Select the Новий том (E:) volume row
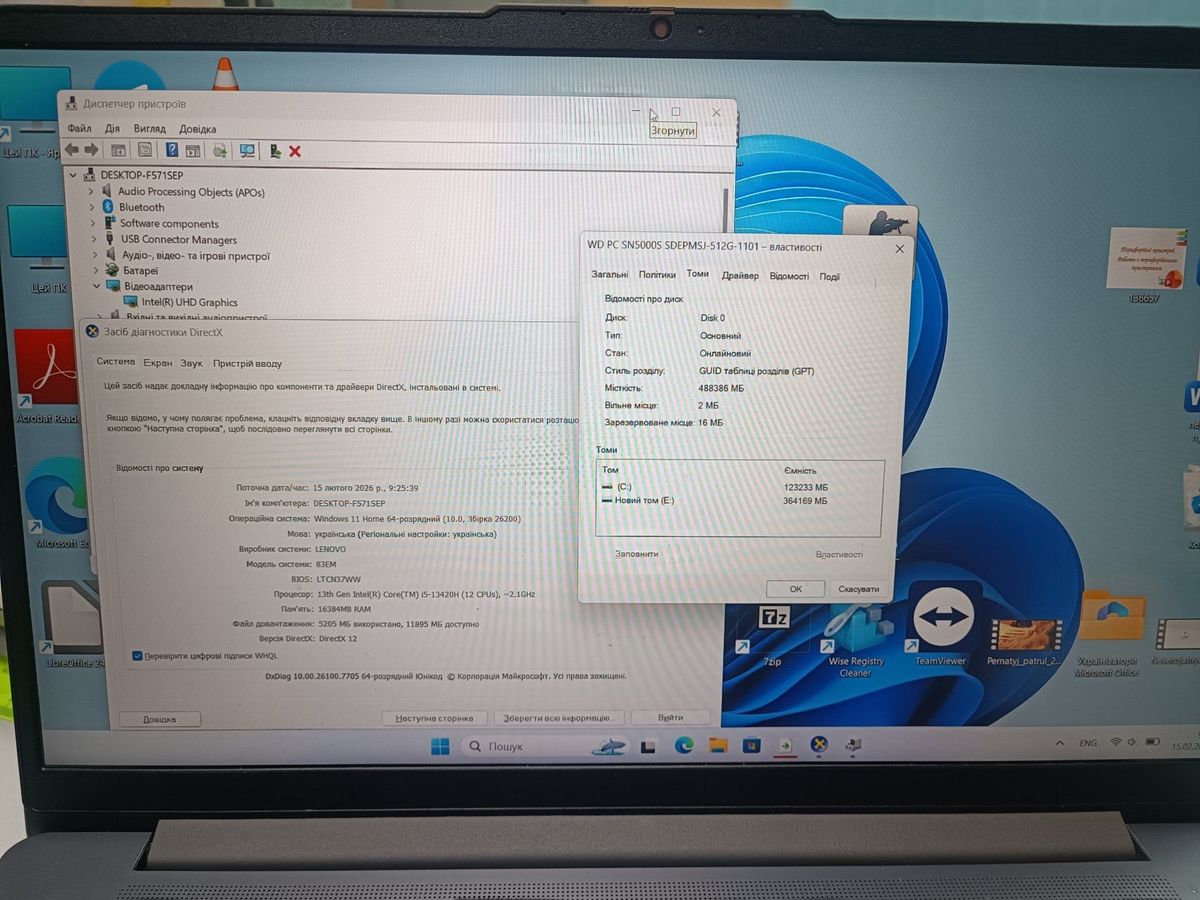Image resolution: width=1200 pixels, height=900 pixels. [x=645, y=501]
